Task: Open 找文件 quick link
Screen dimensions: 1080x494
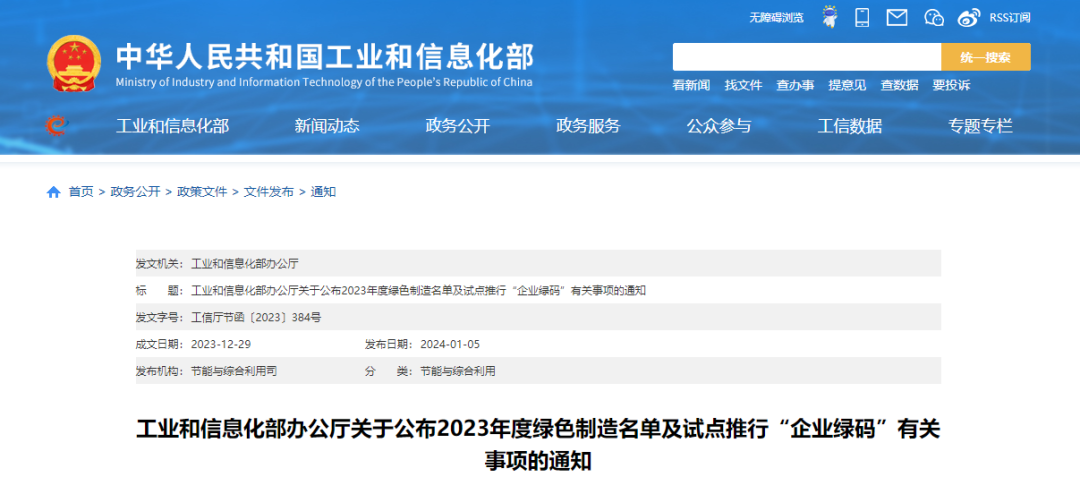Action: [x=743, y=85]
